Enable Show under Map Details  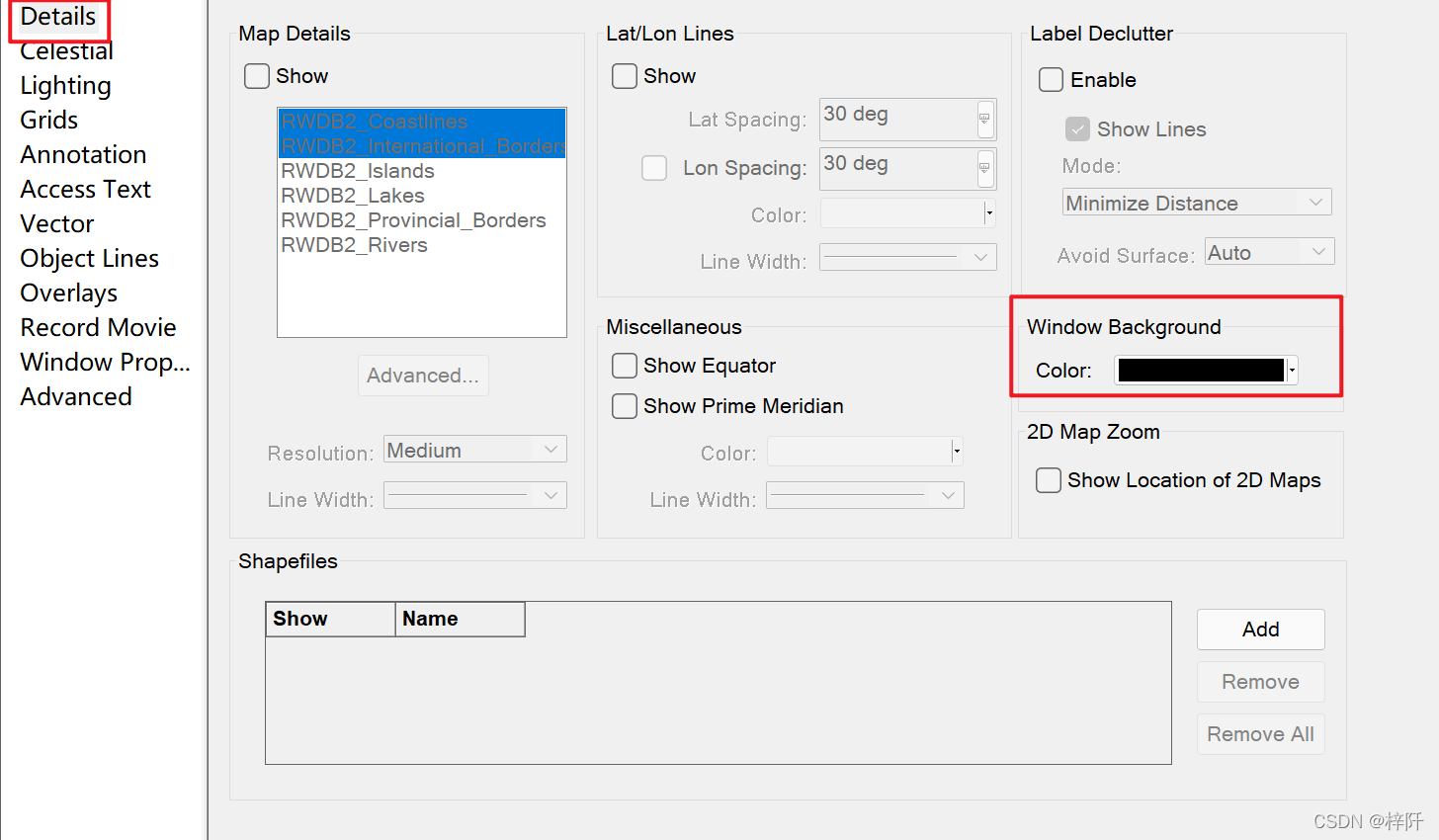pyautogui.click(x=257, y=76)
